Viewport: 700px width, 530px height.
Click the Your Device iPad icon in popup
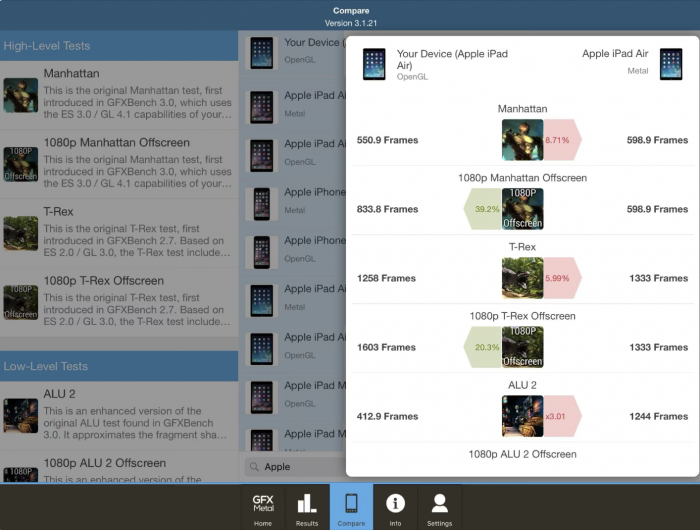pos(374,63)
